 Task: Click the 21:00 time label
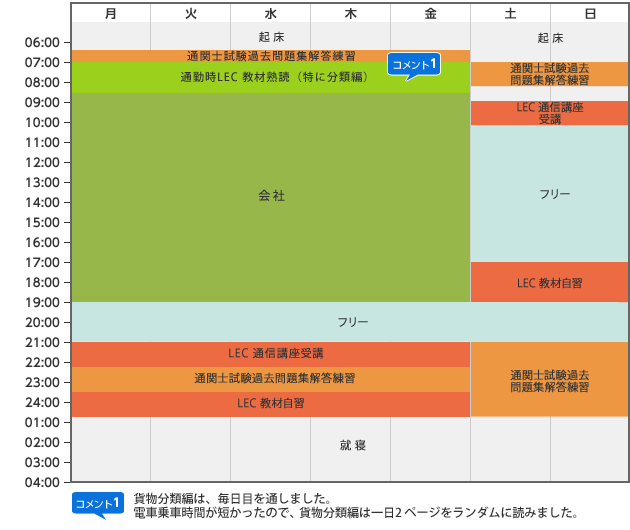click(42, 342)
